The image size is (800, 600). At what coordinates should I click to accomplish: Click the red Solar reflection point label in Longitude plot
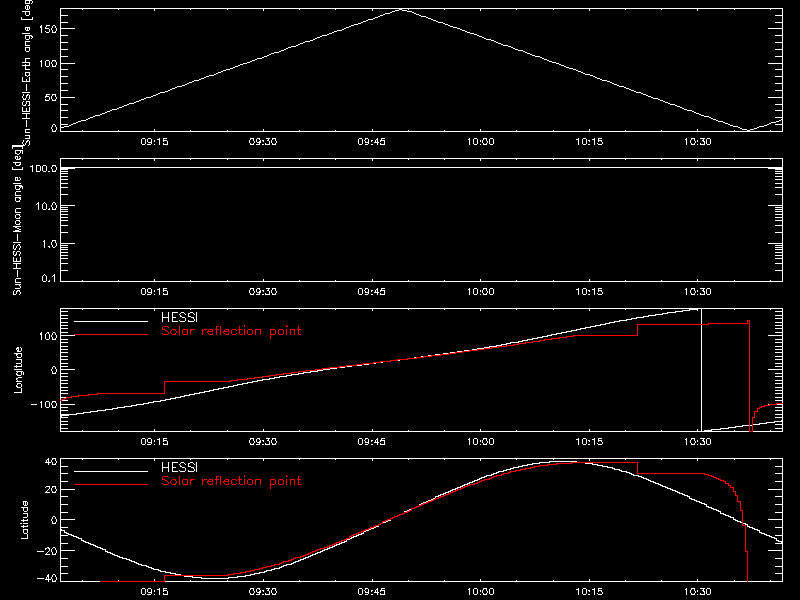click(231, 331)
